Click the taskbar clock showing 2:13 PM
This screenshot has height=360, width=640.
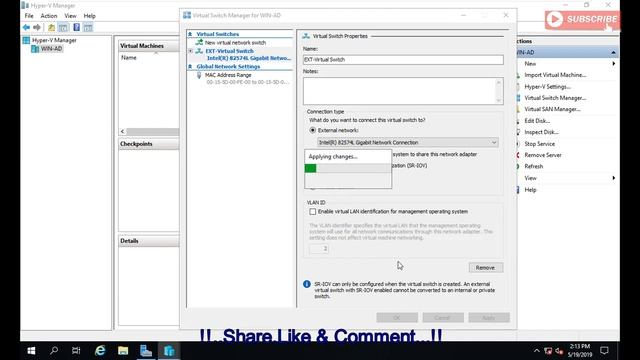580,351
